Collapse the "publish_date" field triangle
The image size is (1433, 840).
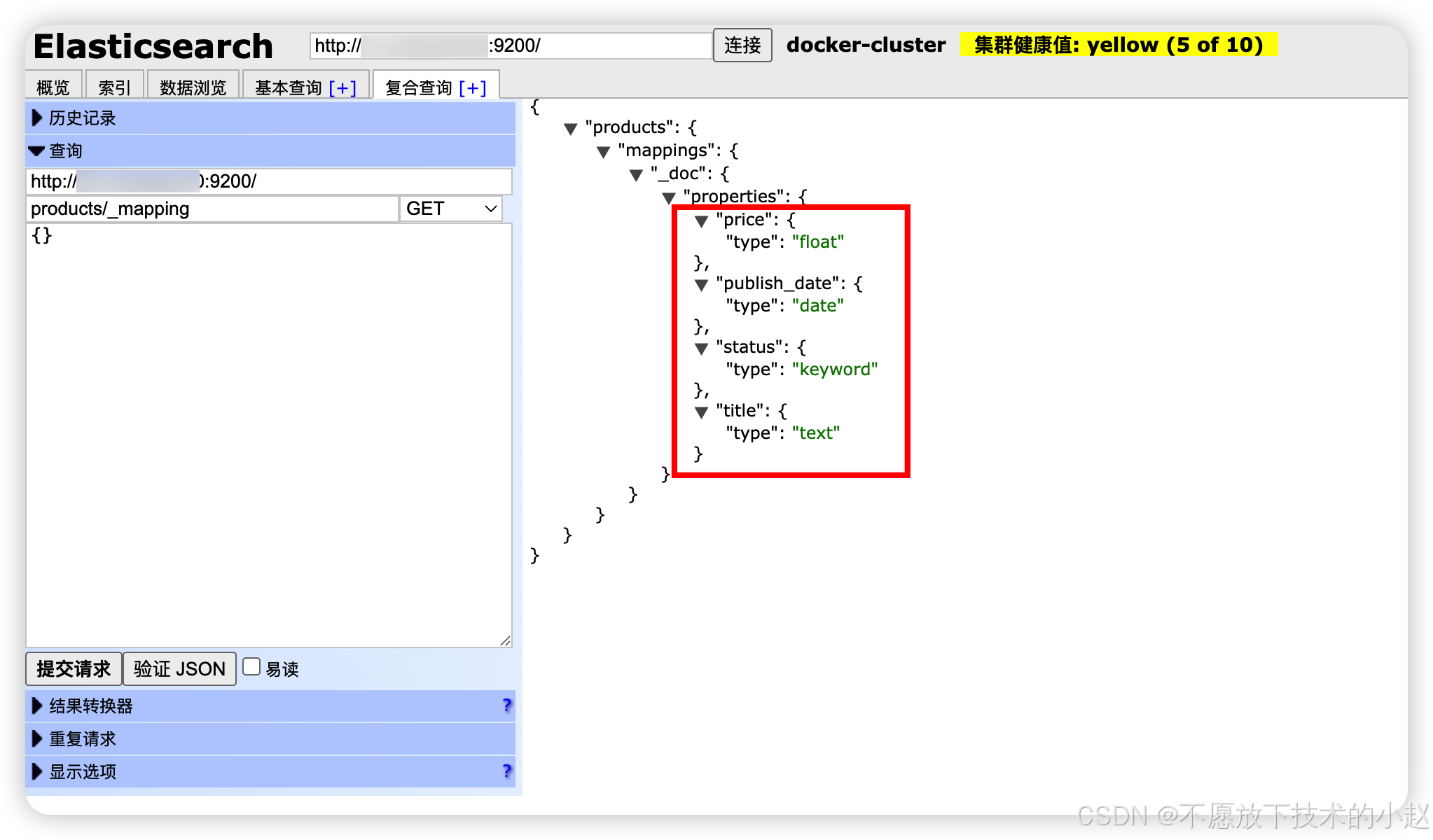coord(701,285)
